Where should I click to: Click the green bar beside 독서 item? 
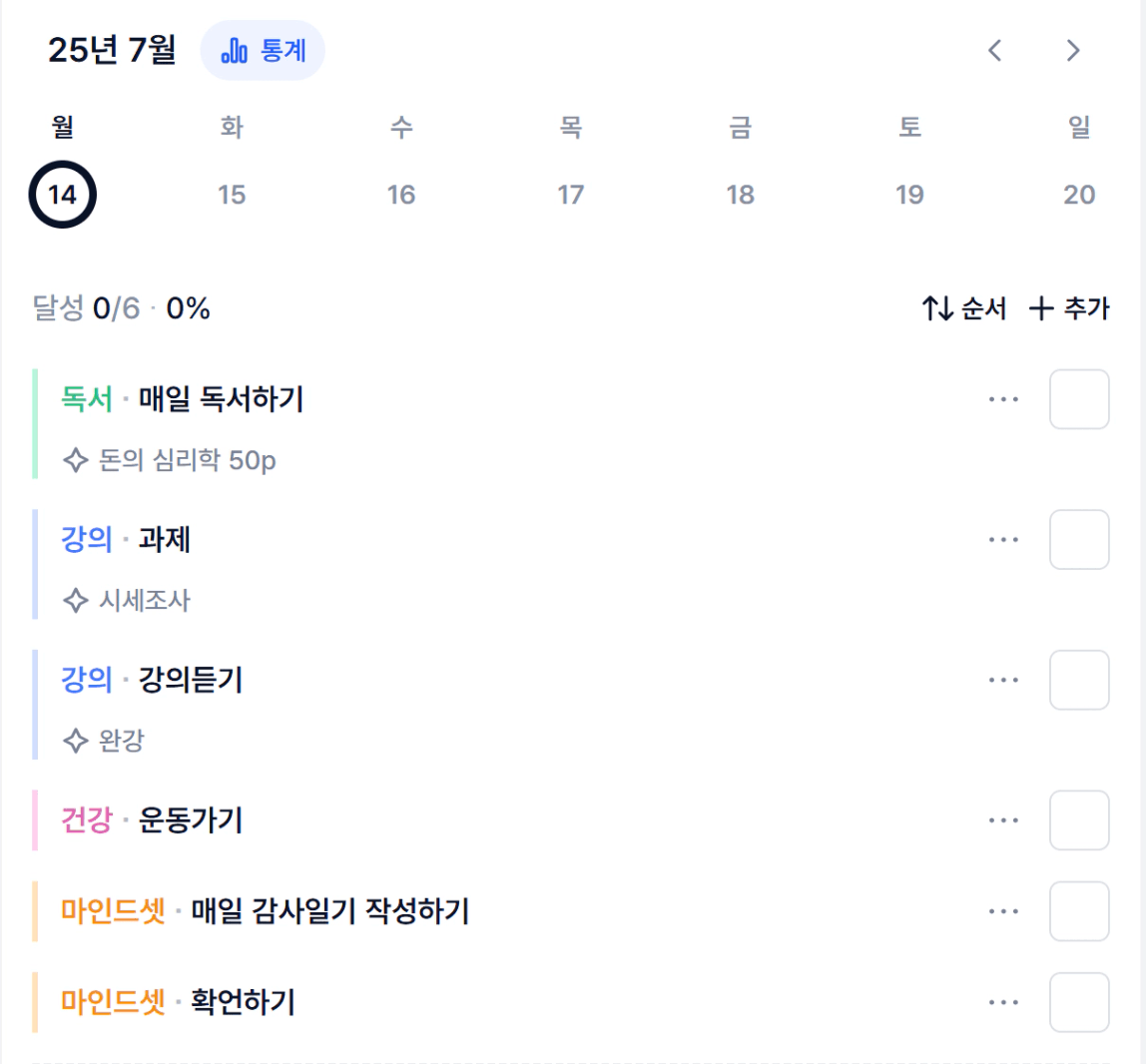pos(35,424)
